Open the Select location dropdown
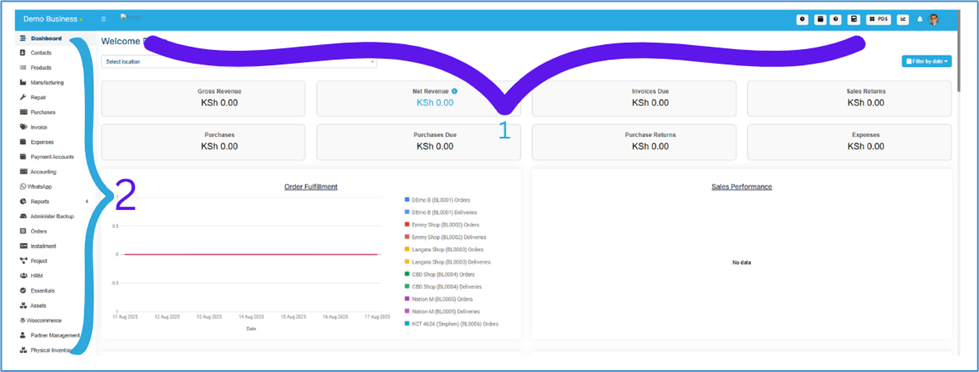Image resolution: width=979 pixels, height=372 pixels. coord(239,62)
